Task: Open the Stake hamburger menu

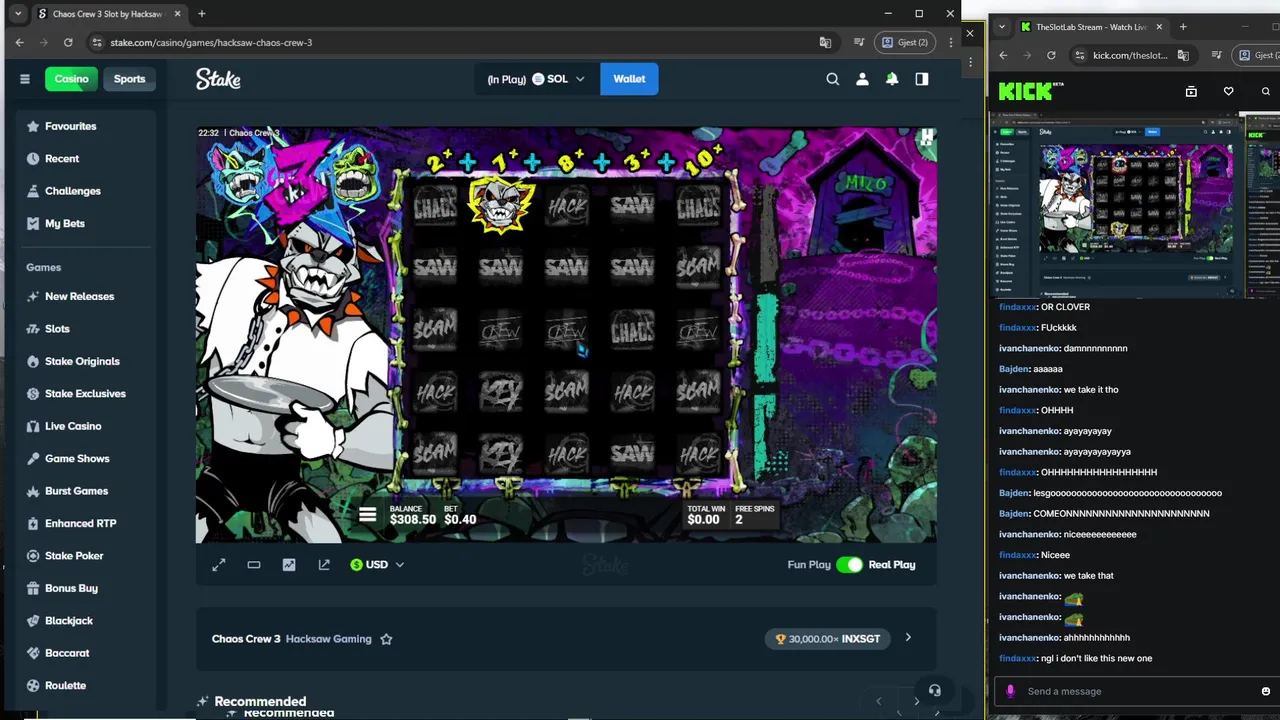Action: click(25, 79)
